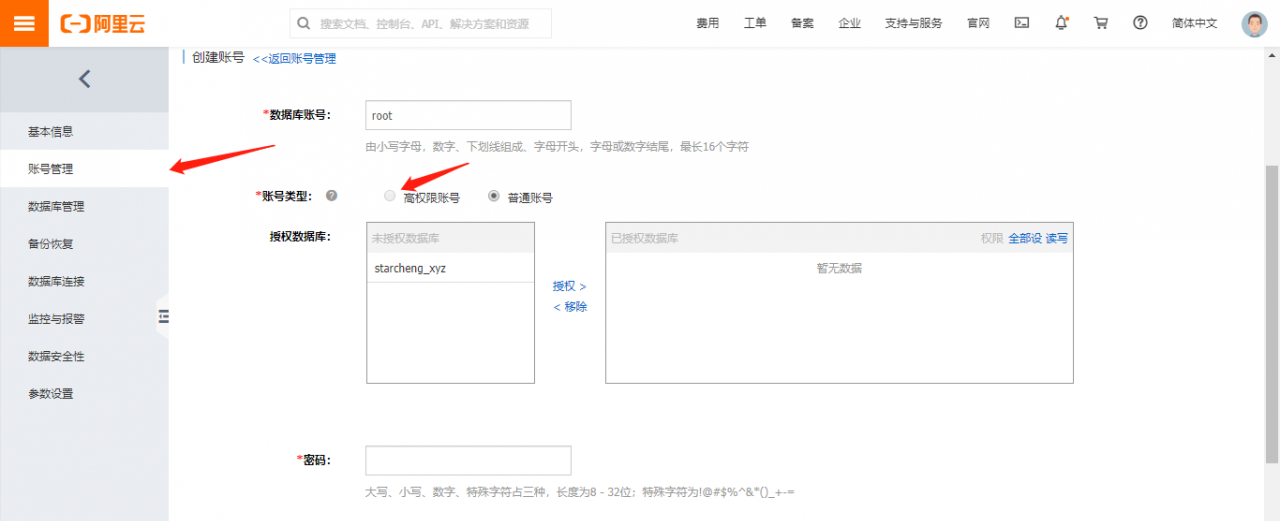Image resolution: width=1280 pixels, height=521 pixels.
Task: Open the 简体中文 language selector
Action: point(1194,23)
